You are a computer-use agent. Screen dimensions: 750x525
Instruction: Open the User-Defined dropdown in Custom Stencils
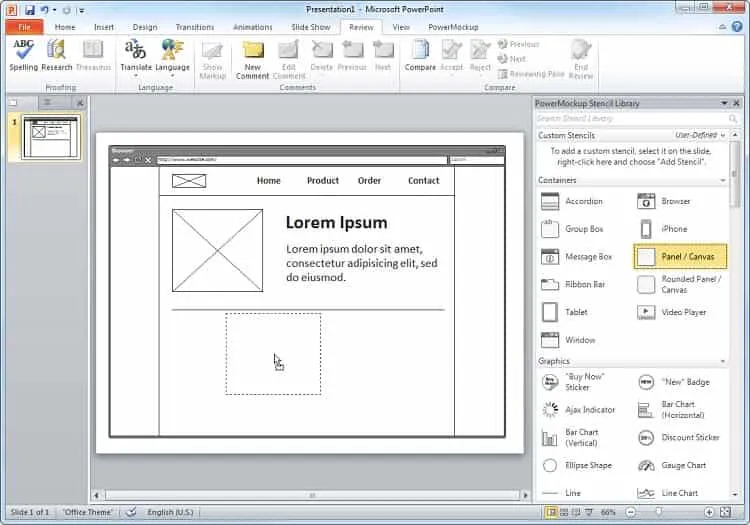tap(700, 135)
